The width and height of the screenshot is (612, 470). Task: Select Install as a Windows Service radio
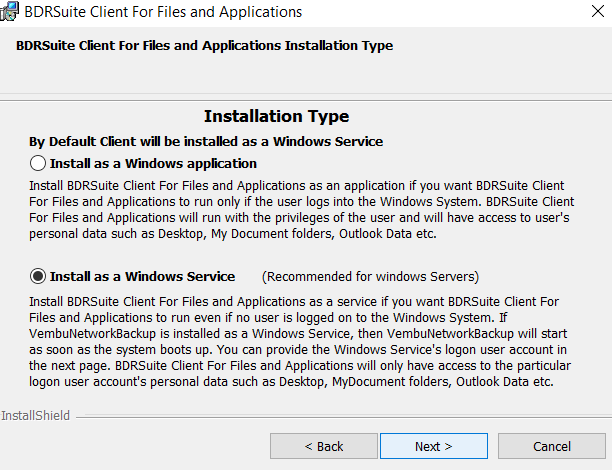click(x=38, y=276)
